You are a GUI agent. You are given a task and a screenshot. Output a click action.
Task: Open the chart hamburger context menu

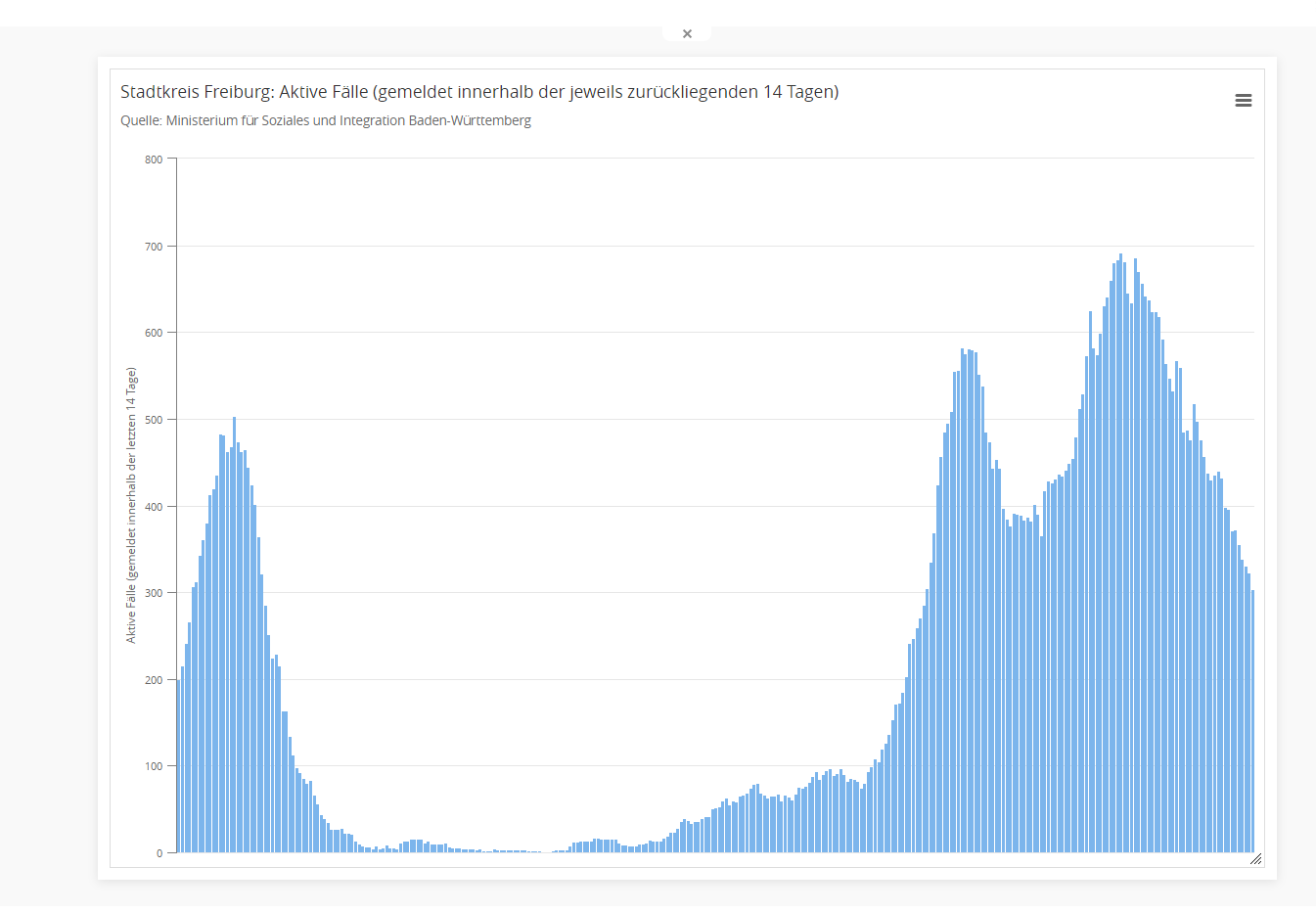point(1243,101)
